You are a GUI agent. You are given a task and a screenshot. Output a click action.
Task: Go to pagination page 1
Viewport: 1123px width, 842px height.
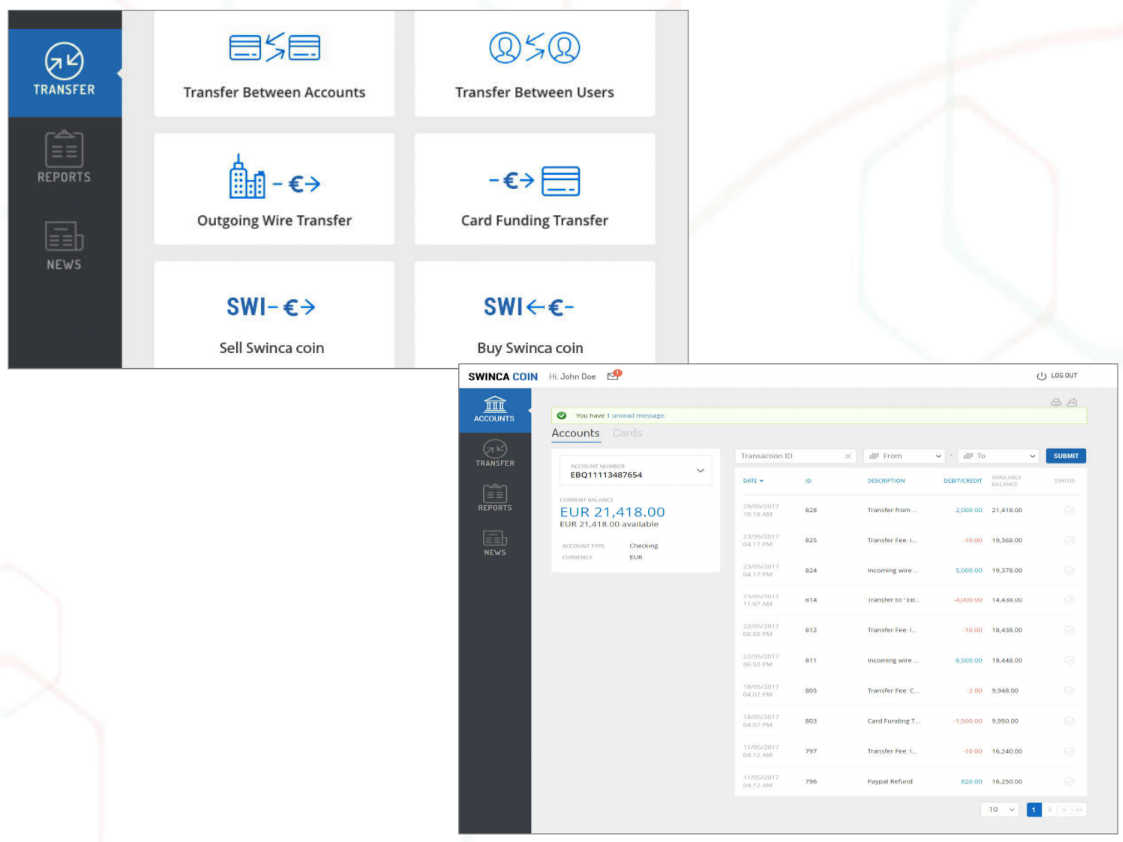pos(1033,810)
